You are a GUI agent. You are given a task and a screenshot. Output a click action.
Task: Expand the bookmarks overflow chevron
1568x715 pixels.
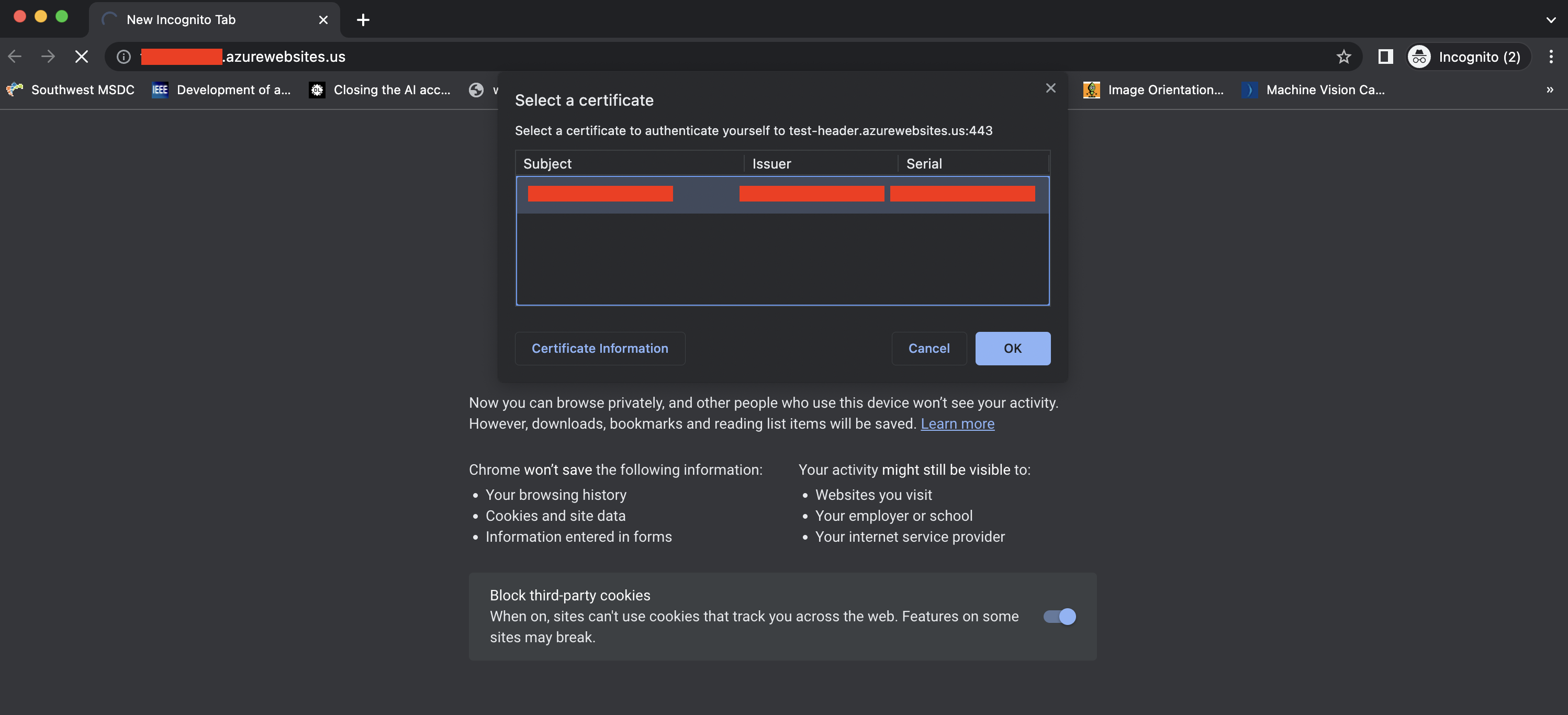click(x=1550, y=90)
